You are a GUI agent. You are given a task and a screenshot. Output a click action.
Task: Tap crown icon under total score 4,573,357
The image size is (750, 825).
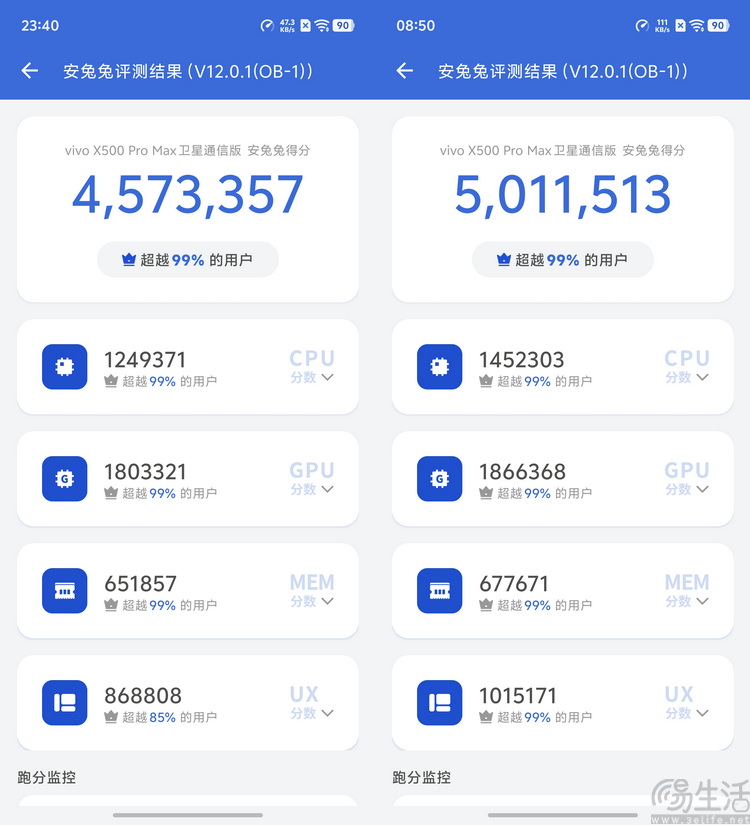click(x=129, y=259)
